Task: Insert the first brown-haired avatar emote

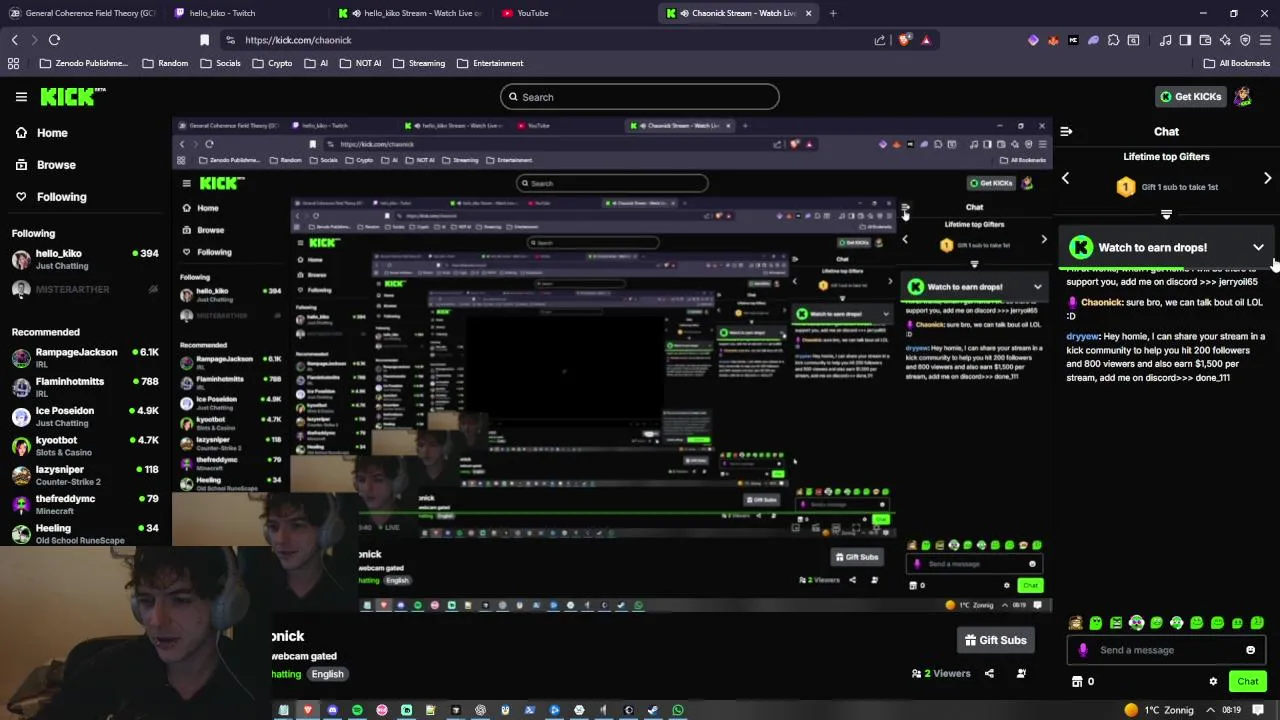Action: coord(1076,623)
